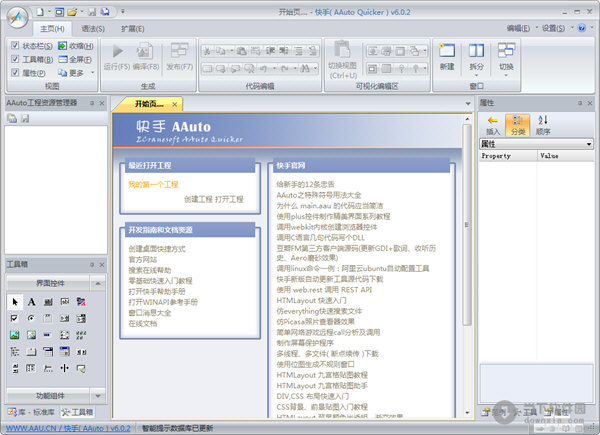Select the checkbox control in toolbox
This screenshot has width=600, height=435.
[x=15, y=318]
